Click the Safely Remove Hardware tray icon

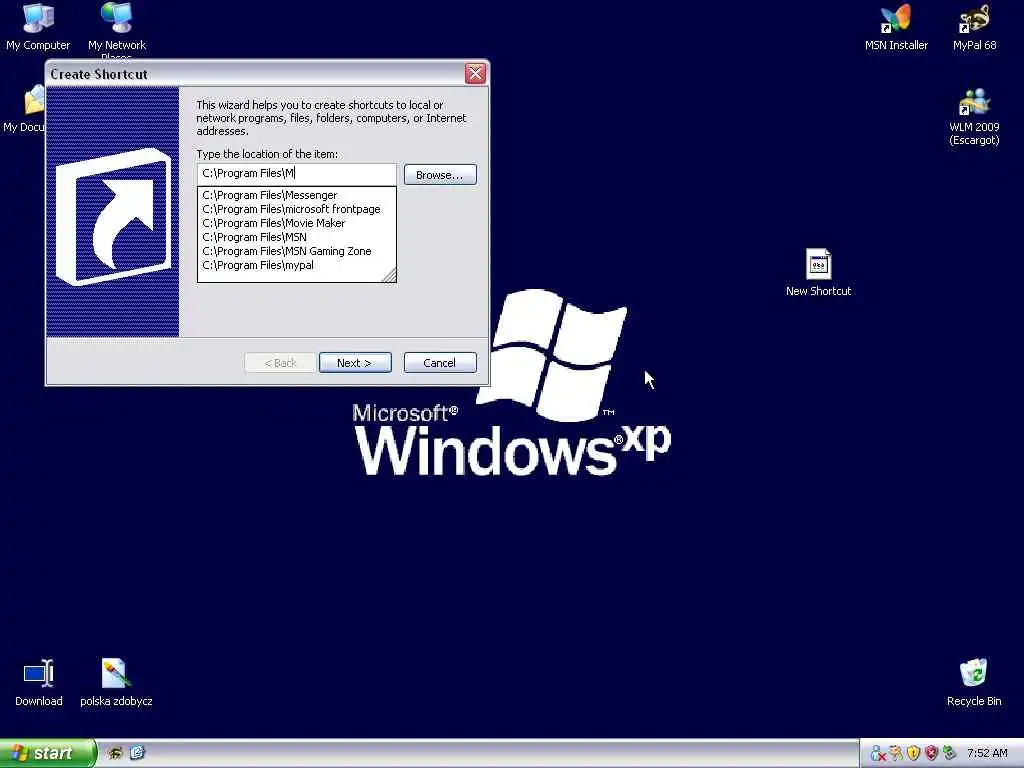[x=949, y=754]
